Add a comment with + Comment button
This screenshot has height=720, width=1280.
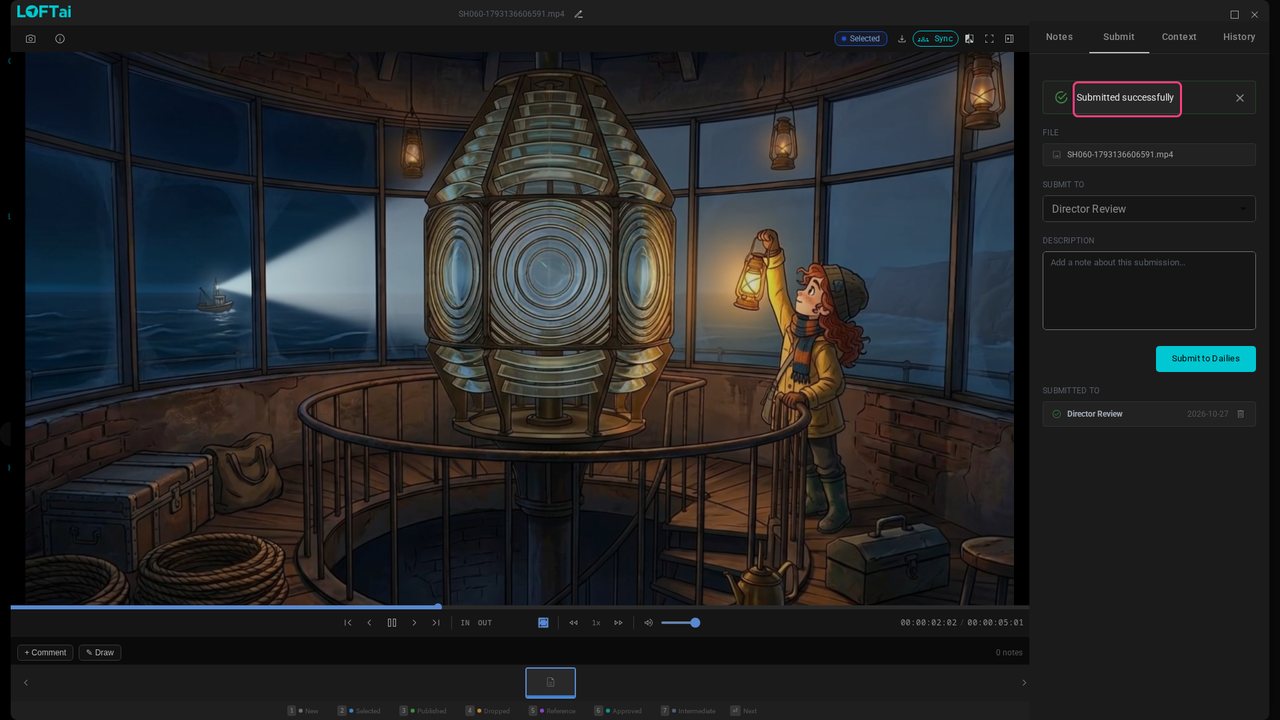(45, 653)
